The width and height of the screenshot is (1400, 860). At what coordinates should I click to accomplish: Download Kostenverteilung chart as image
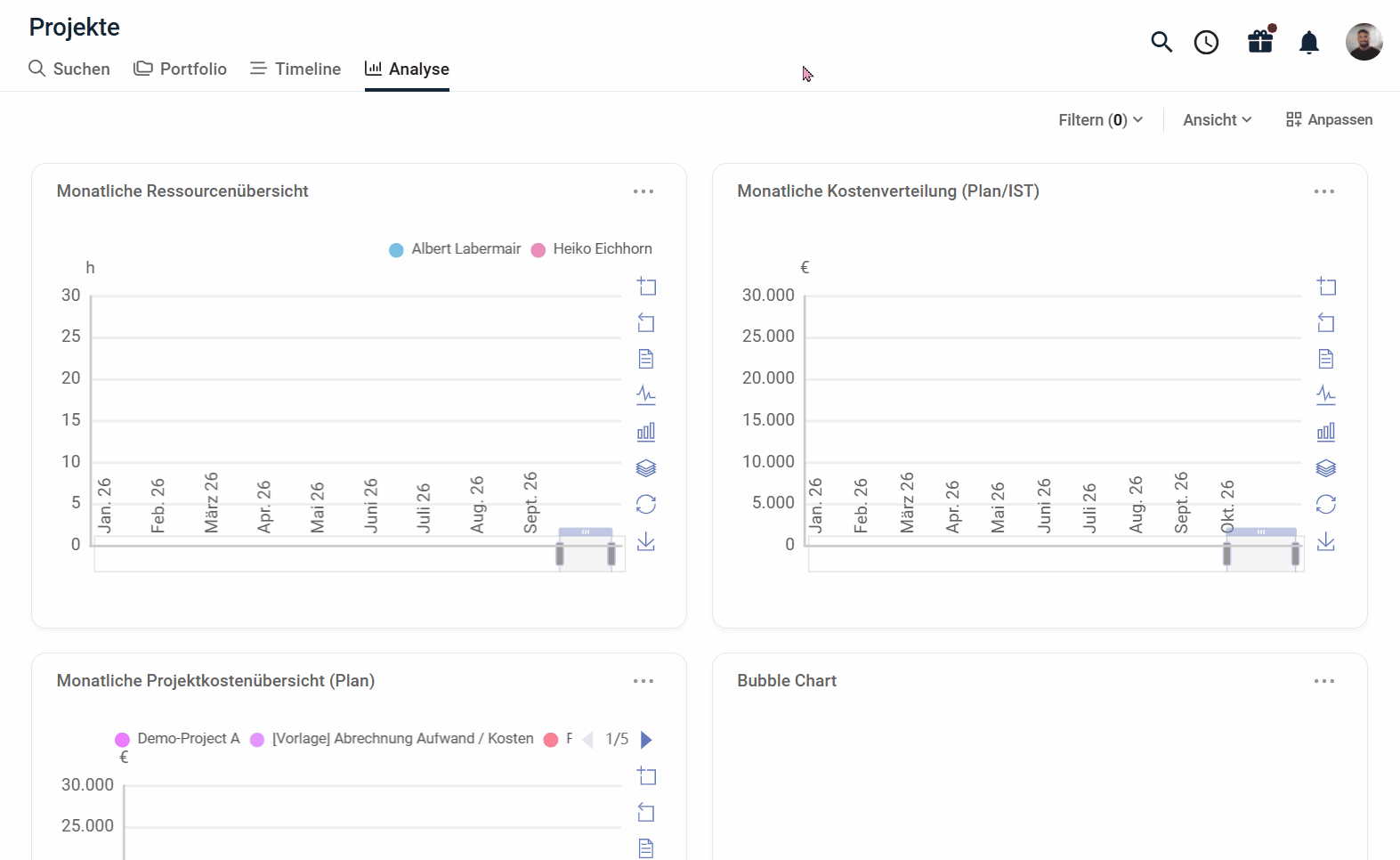1326,541
